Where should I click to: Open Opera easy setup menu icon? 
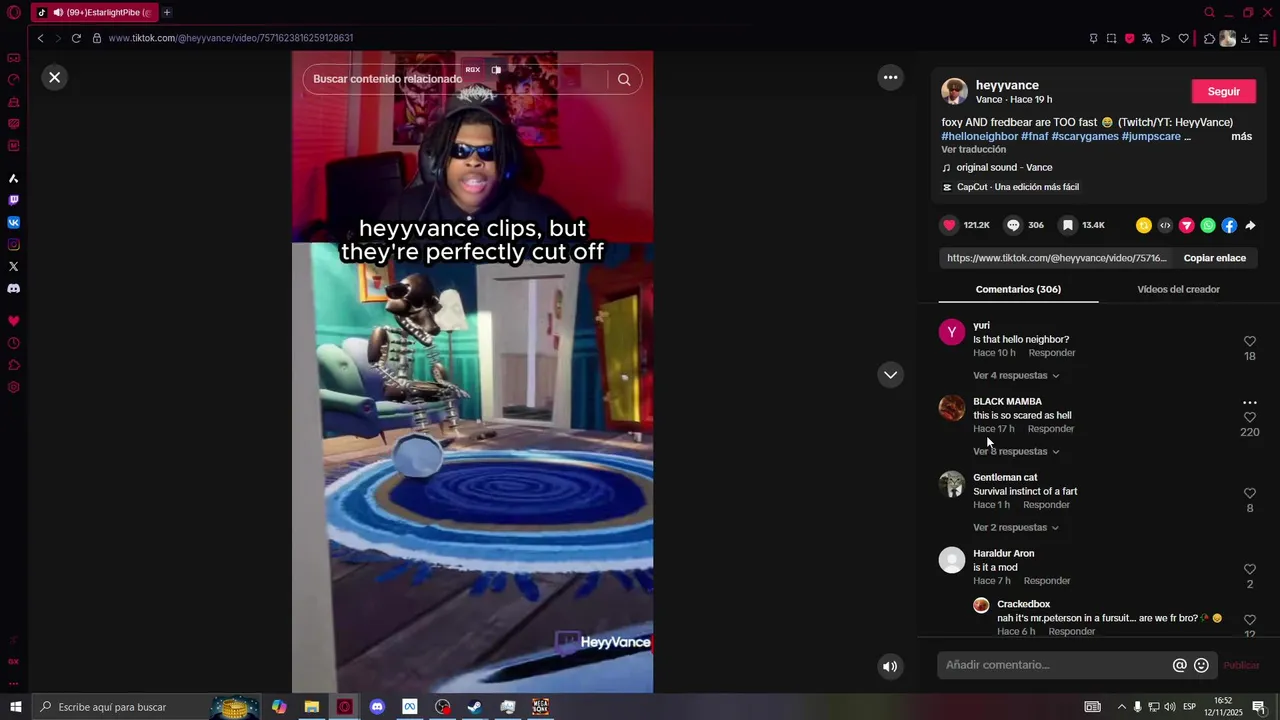click(x=1264, y=38)
